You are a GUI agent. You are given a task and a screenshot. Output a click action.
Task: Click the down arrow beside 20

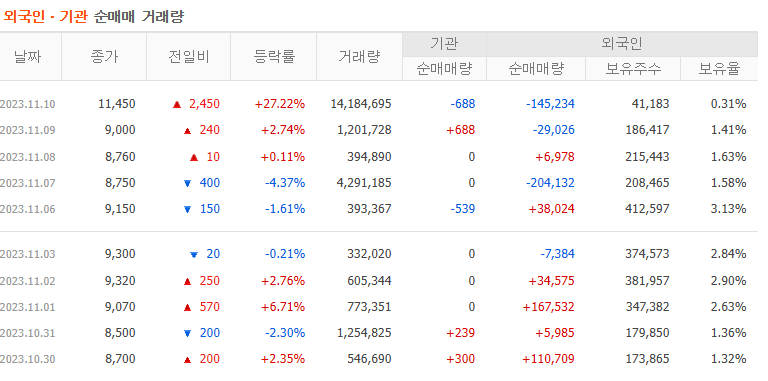(x=194, y=255)
